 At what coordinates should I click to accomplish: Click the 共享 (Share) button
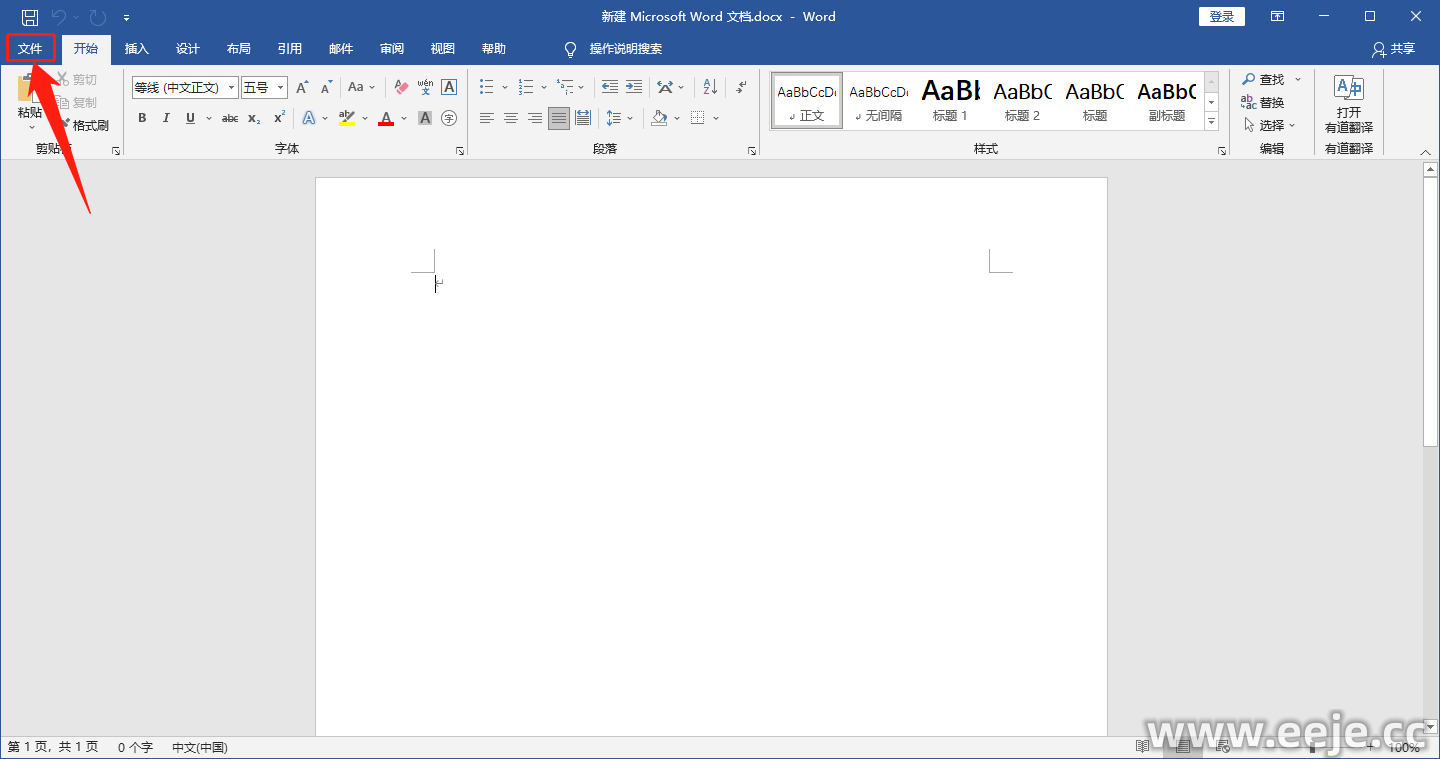1394,49
